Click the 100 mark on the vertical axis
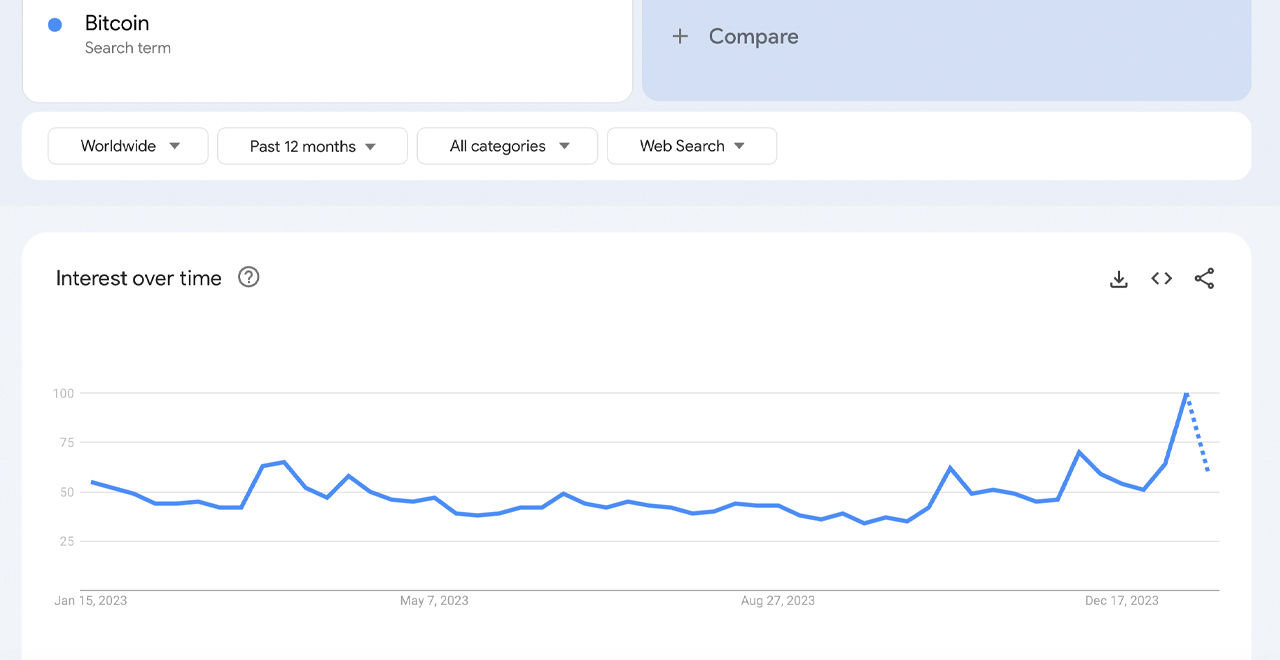Viewport: 1280px width, 660px height. (62, 393)
